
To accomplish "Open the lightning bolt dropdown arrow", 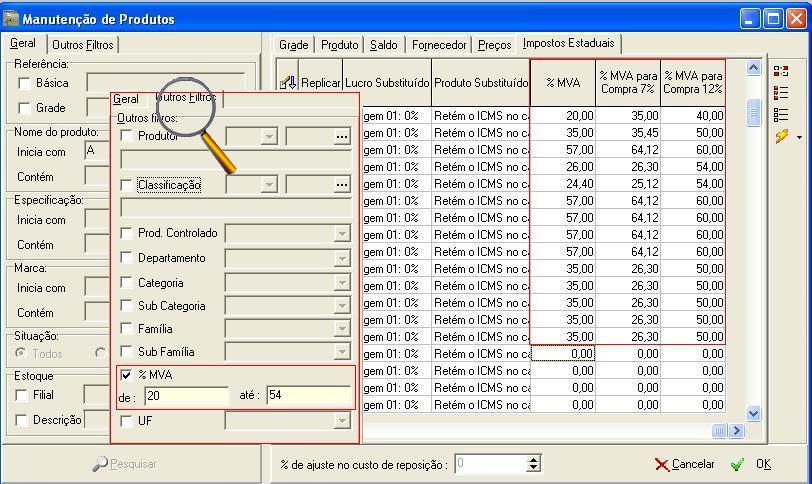I will (799, 137).
